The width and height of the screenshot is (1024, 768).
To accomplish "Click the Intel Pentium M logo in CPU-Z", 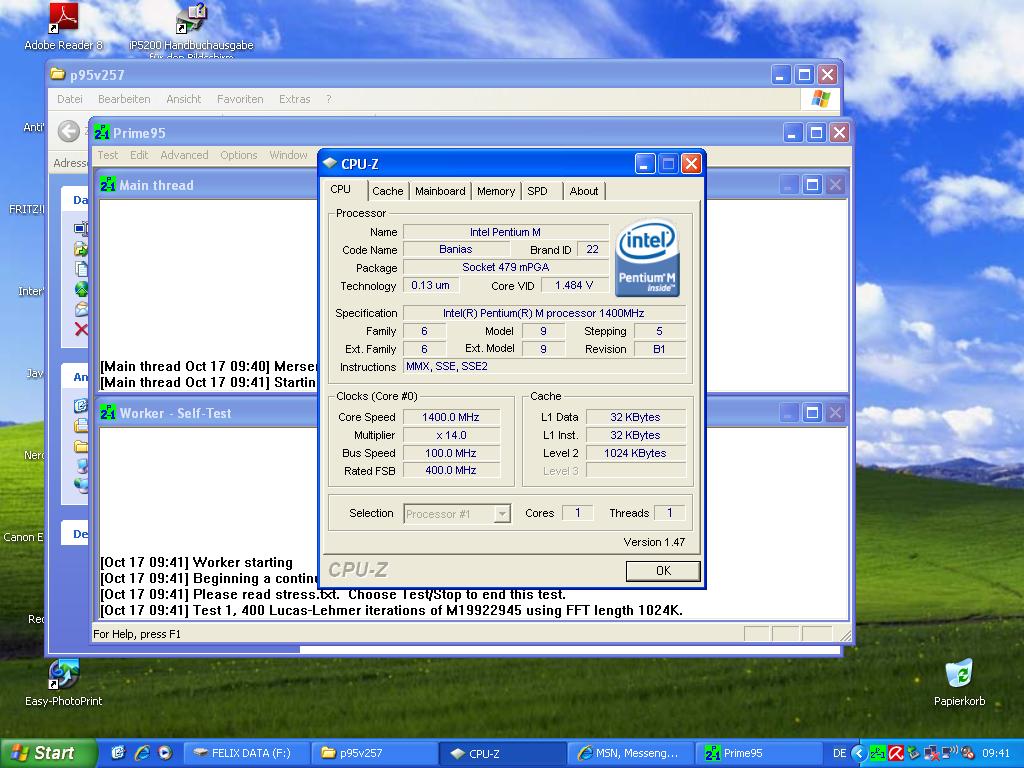I will 647,258.
